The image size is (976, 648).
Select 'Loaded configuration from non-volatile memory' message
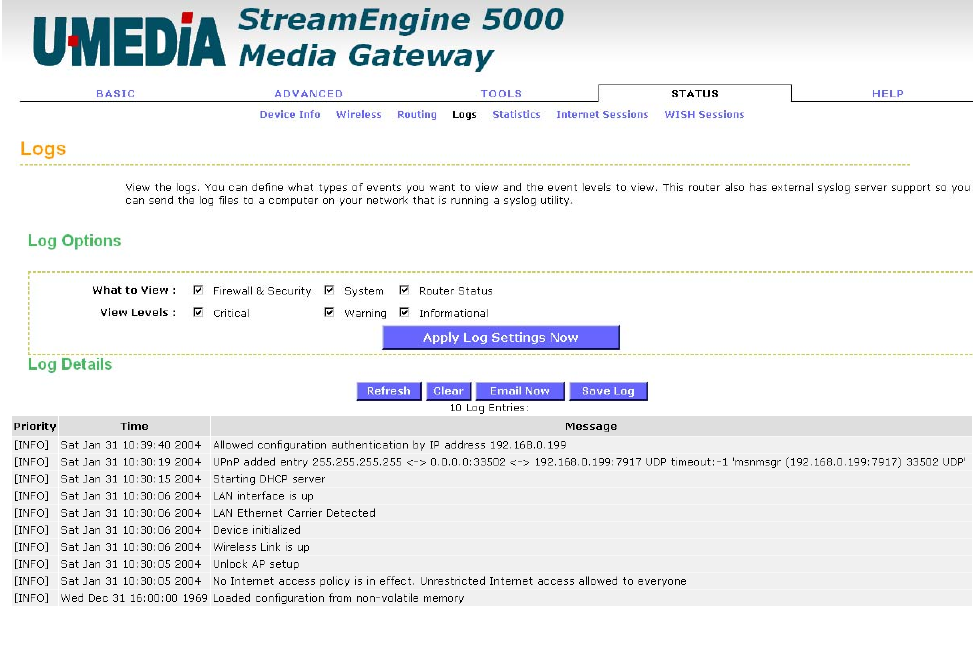click(x=339, y=598)
